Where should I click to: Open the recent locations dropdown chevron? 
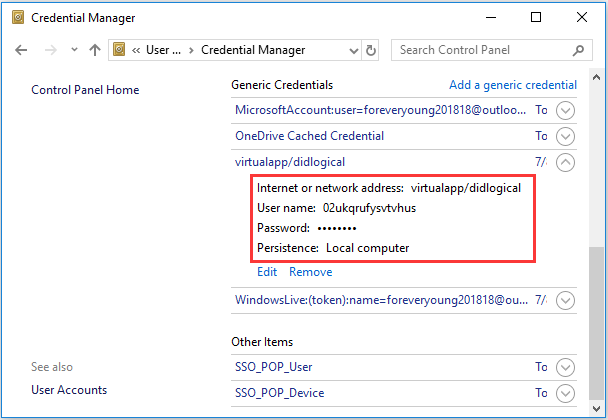coord(74,50)
